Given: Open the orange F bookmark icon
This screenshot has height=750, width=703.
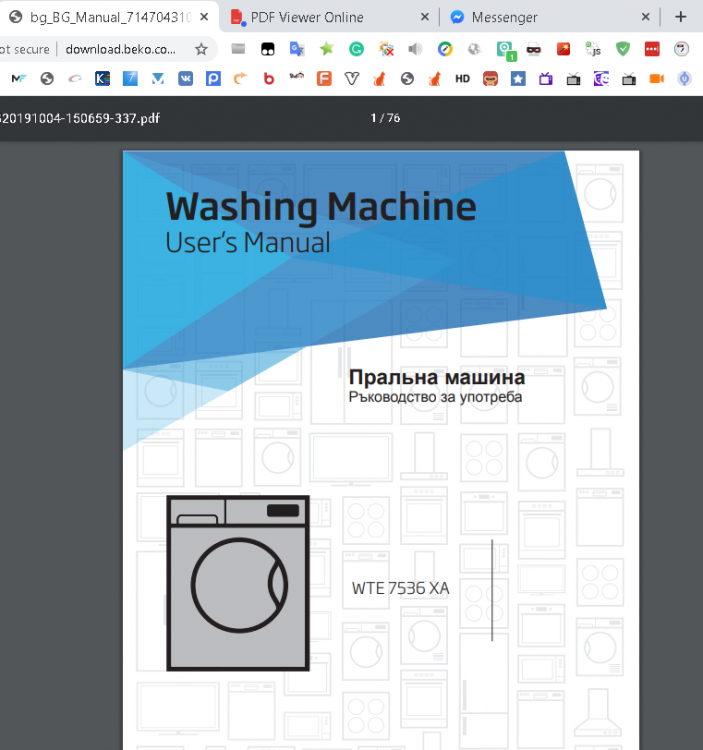Looking at the screenshot, I should point(324,78).
